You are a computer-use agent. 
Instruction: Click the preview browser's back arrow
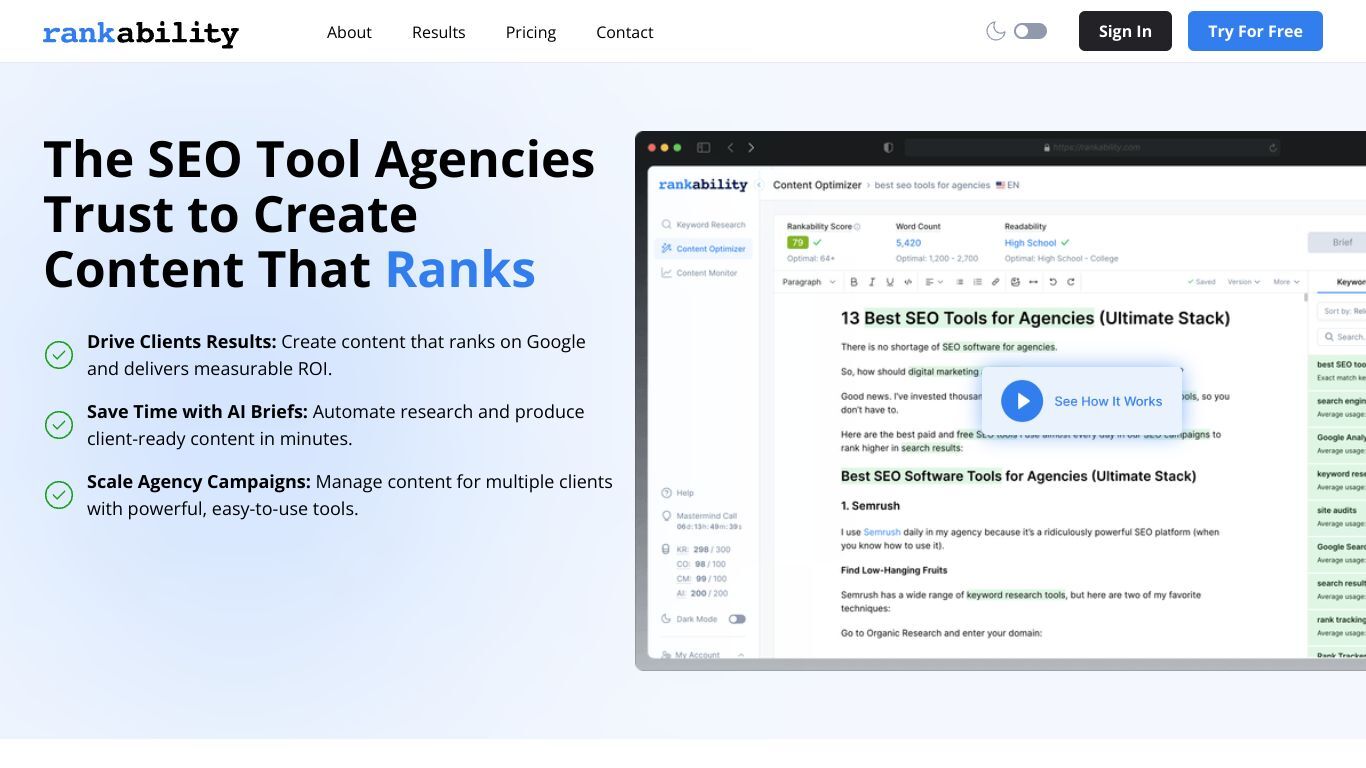pos(730,147)
